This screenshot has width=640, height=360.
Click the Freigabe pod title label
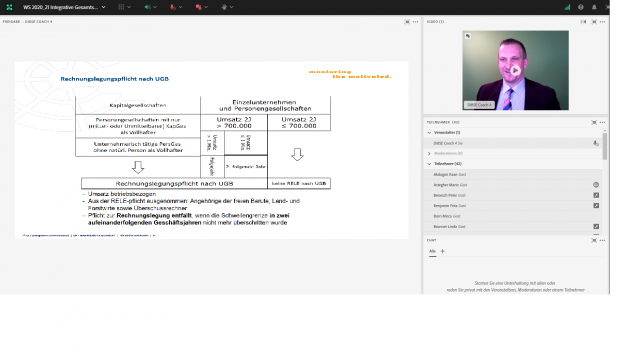pos(27,22)
